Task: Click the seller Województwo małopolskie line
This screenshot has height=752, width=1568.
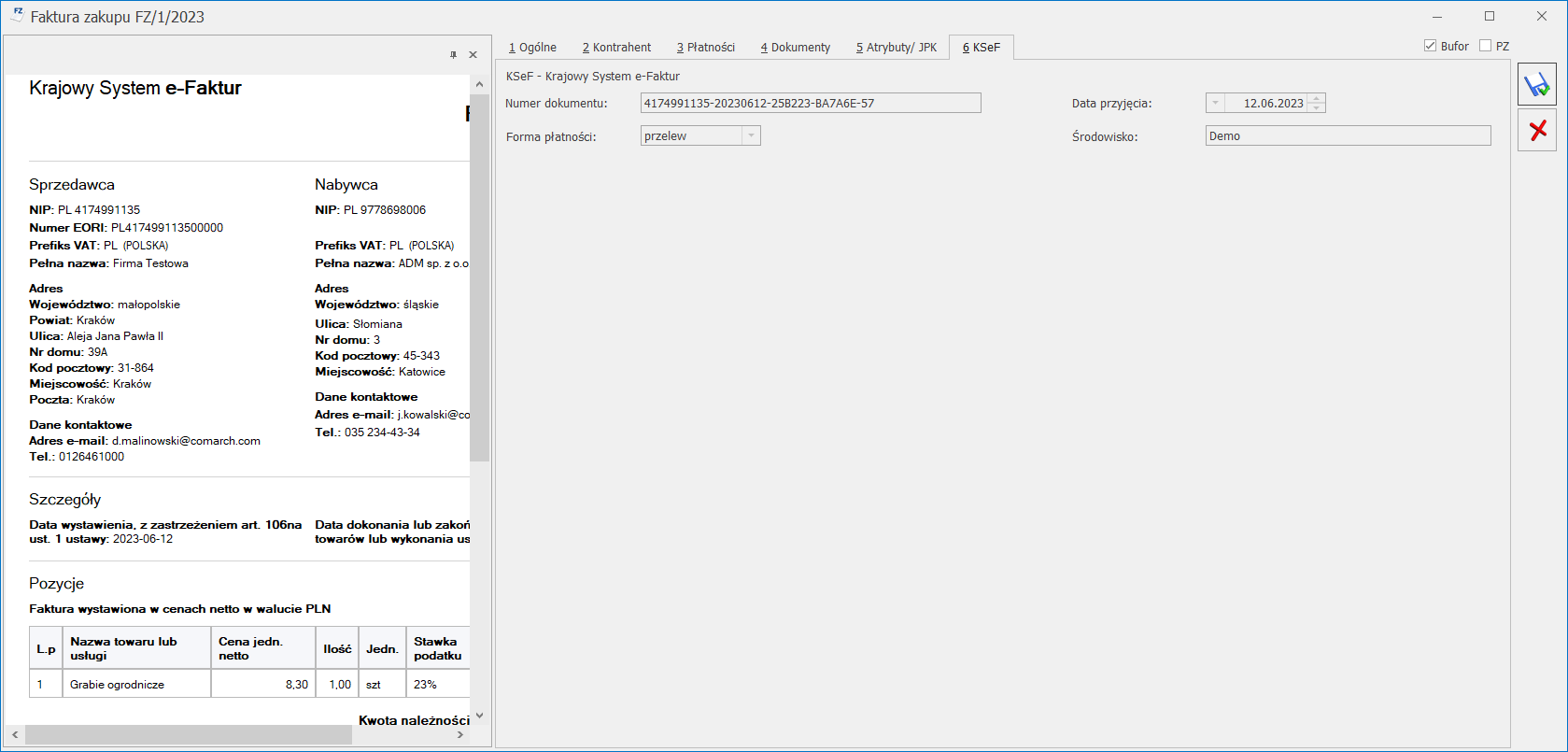Action: (105, 305)
